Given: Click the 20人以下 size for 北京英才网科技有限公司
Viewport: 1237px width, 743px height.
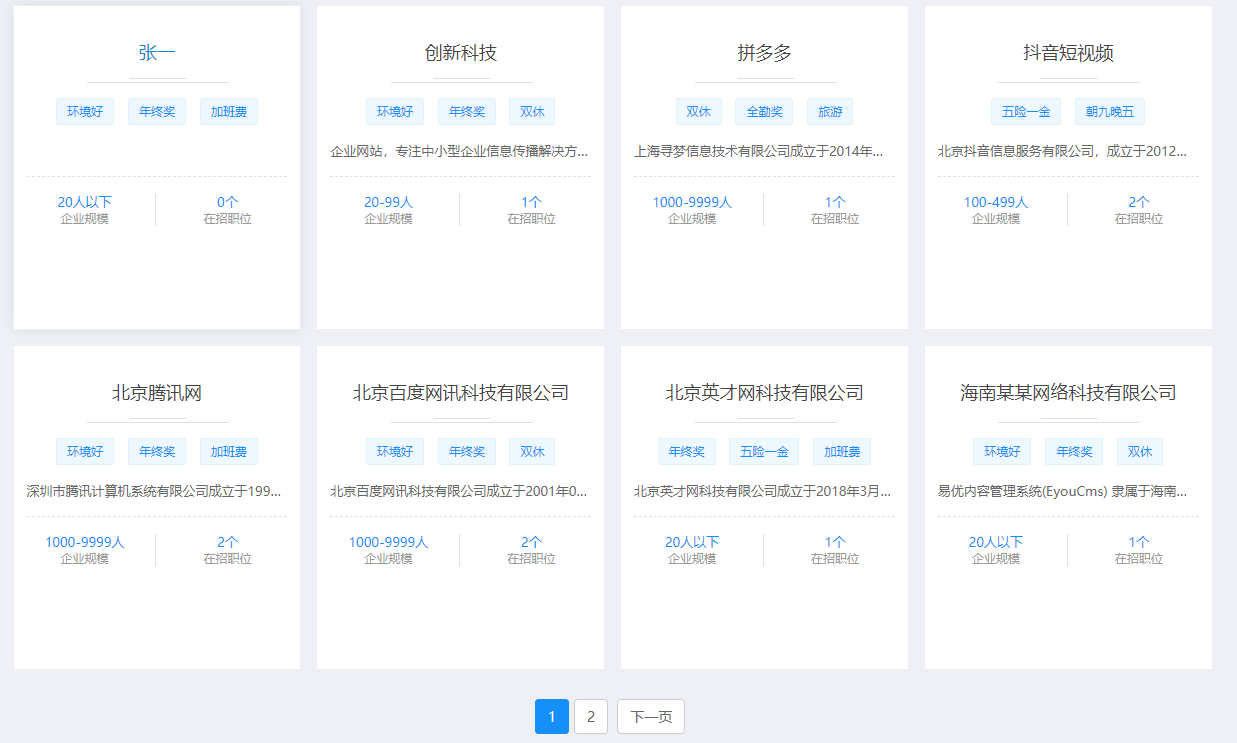Looking at the screenshot, I should (693, 542).
